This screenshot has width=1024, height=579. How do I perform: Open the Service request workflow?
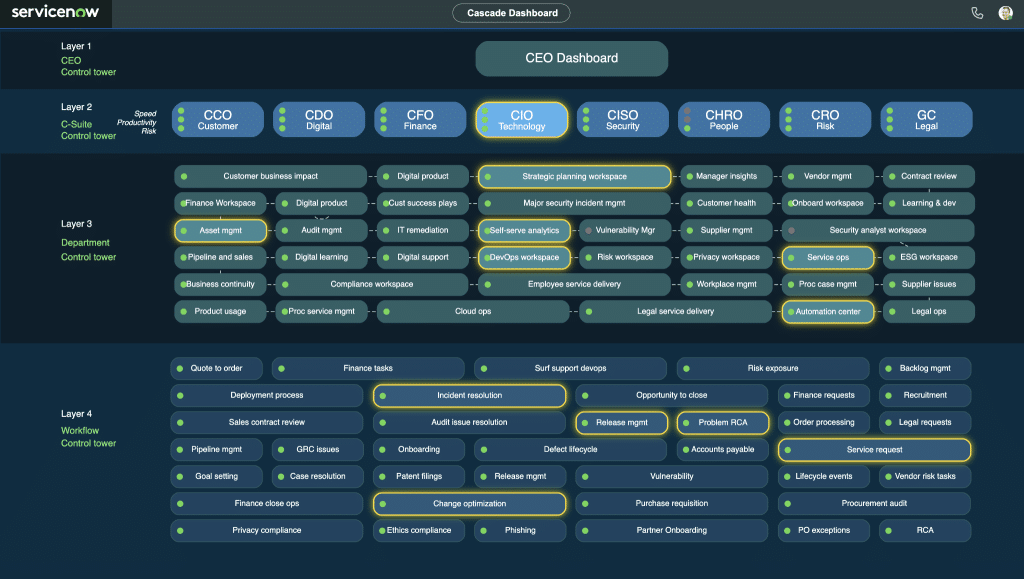(874, 450)
